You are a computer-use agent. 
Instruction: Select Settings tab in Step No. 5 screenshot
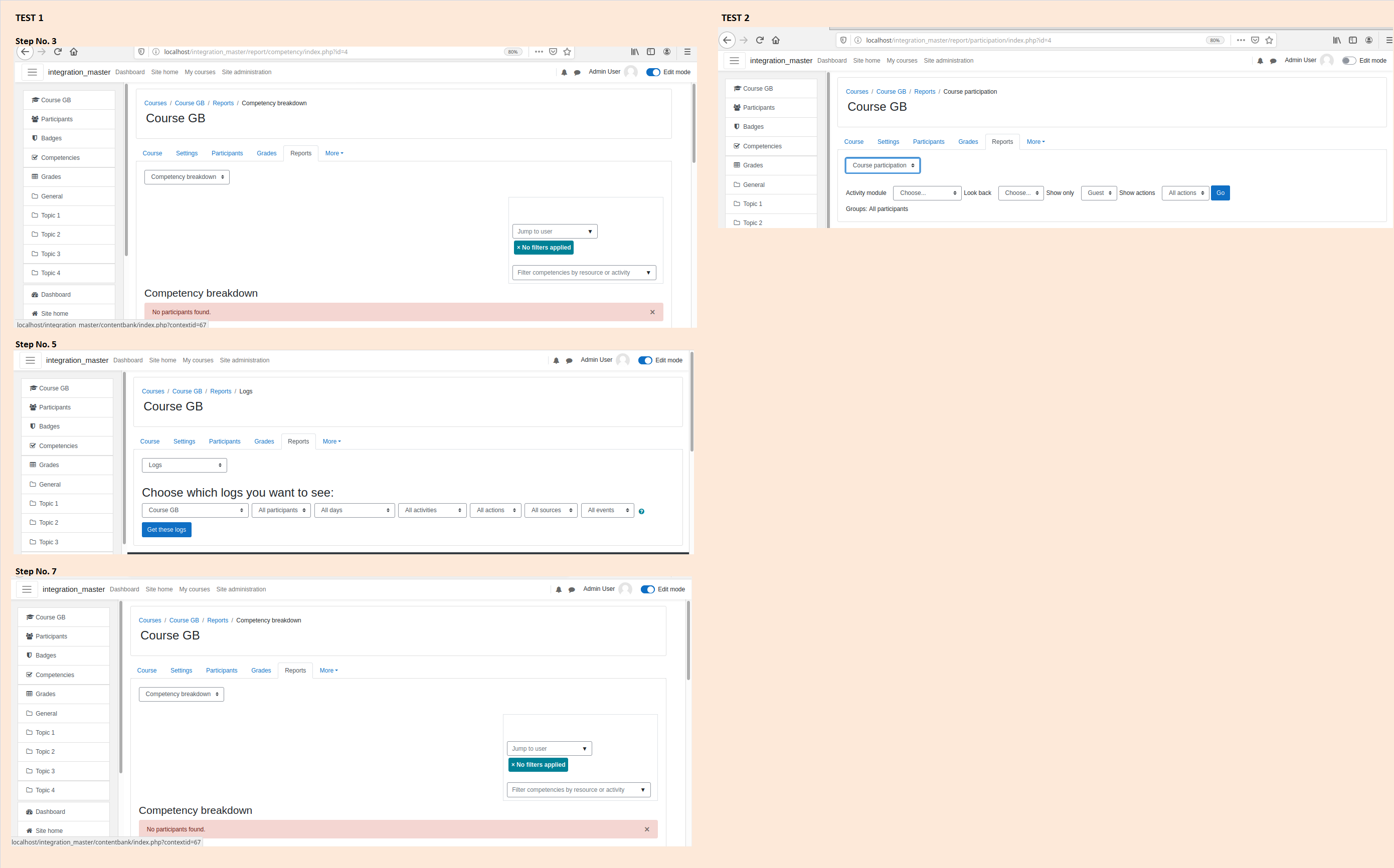pos(185,442)
